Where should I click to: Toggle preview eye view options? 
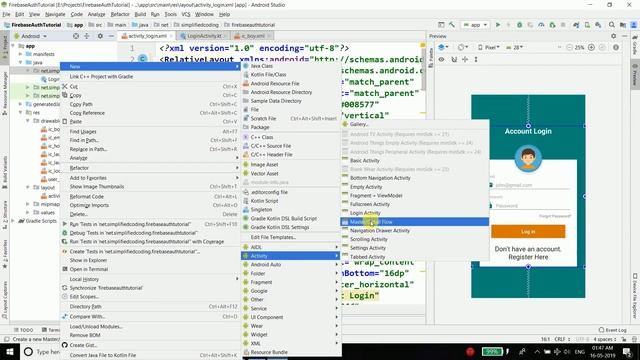point(441,59)
